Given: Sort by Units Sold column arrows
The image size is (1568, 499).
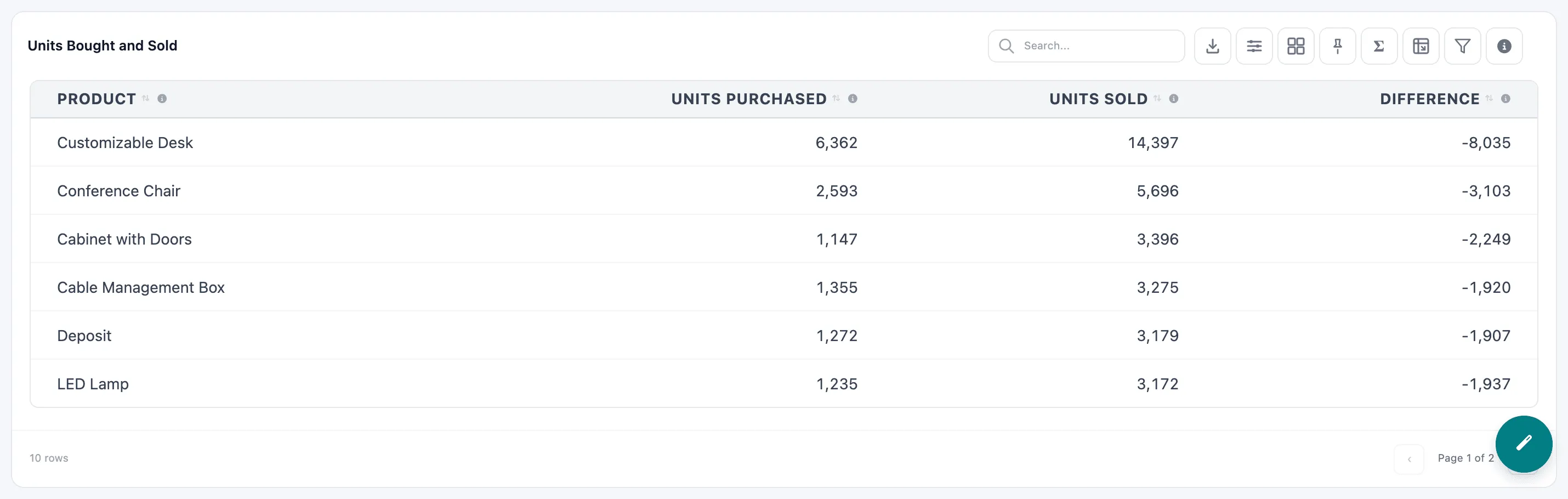Looking at the screenshot, I should tap(1157, 99).
